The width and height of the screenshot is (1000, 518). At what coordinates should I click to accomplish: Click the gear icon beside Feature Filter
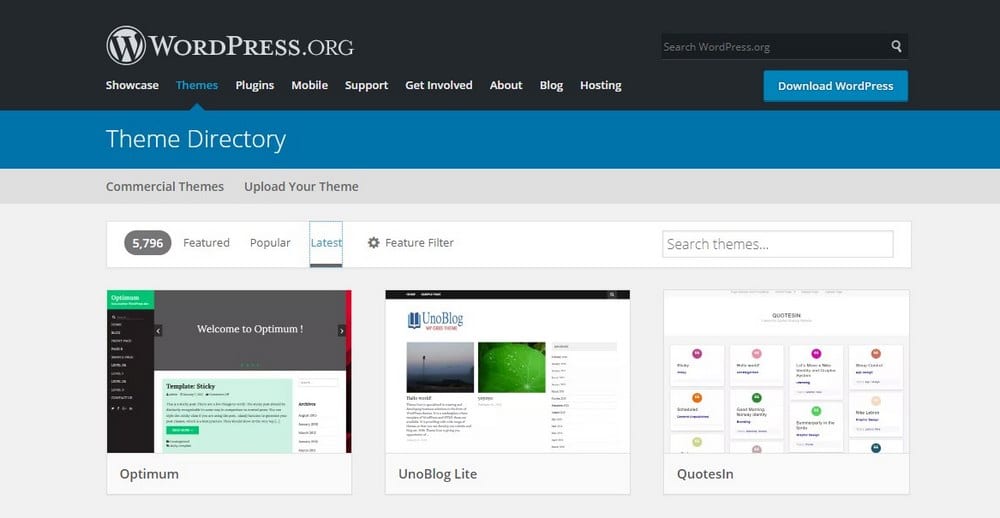click(x=374, y=242)
